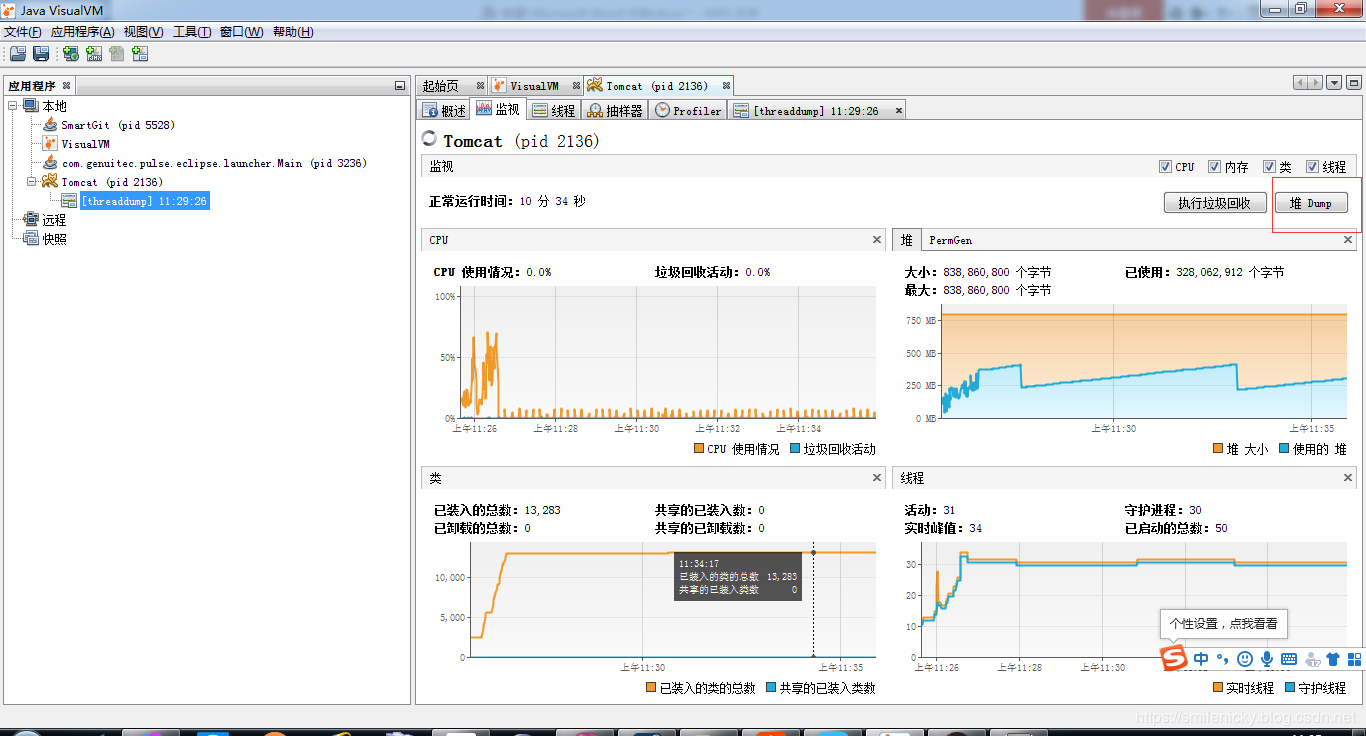Open the 文件(F) menu
This screenshot has height=736, width=1366.
23,32
